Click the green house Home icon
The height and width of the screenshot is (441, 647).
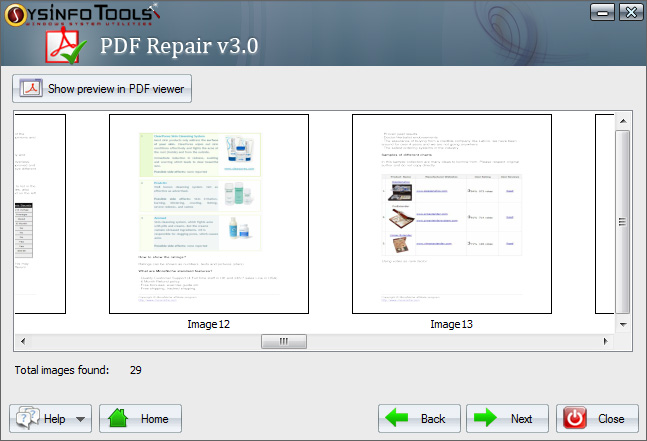[118, 418]
